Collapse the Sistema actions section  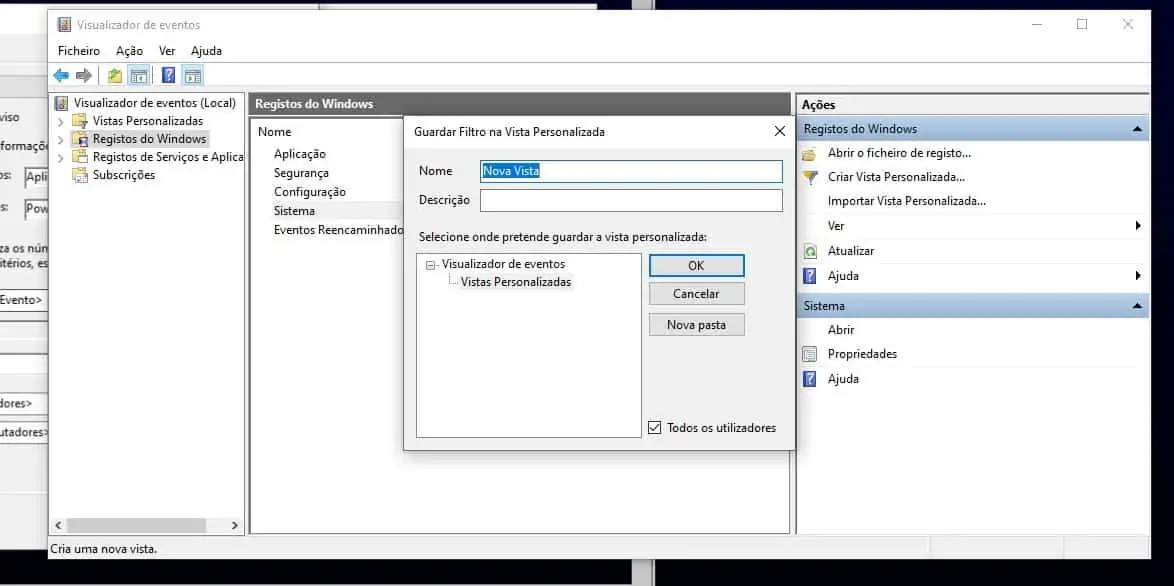(x=1137, y=305)
